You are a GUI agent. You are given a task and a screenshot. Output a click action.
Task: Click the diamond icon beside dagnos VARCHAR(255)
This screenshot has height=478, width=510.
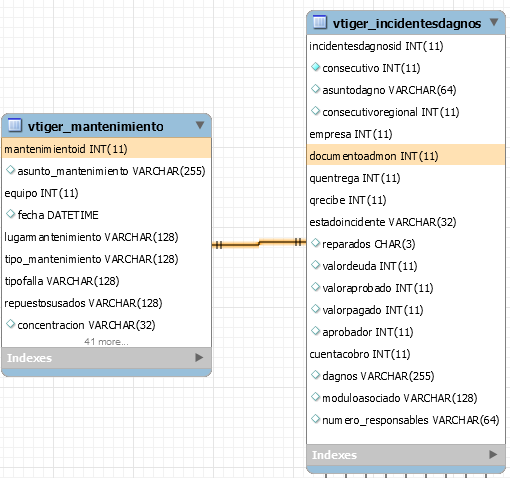315,375
